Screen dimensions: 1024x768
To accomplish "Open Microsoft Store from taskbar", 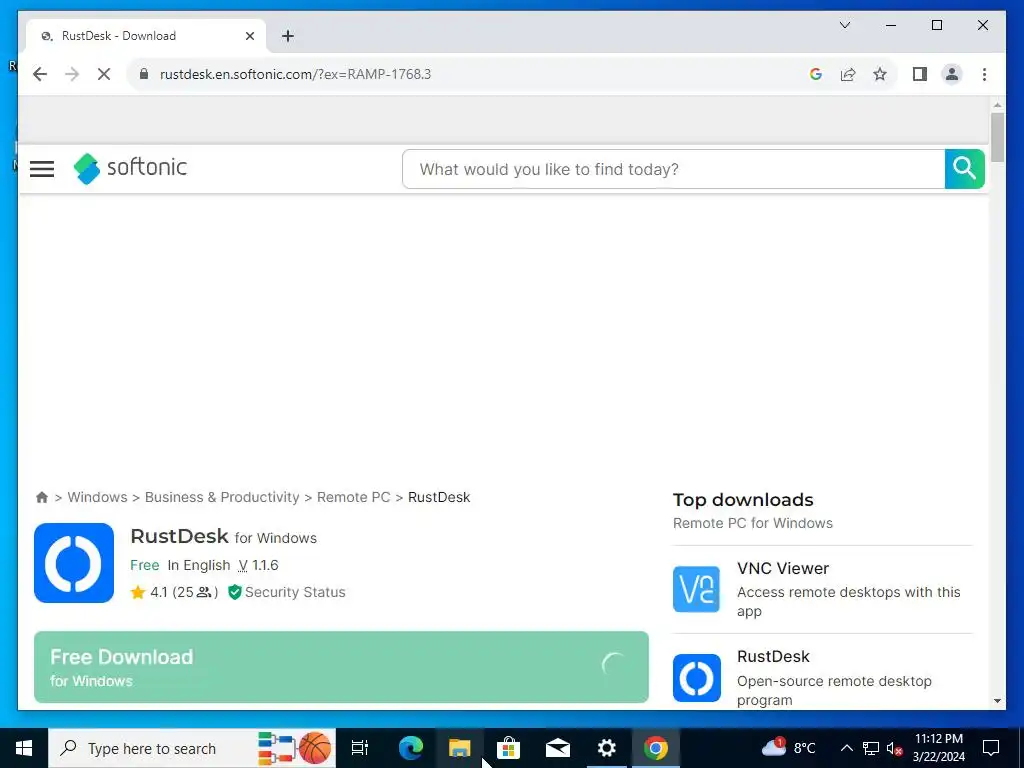I will pyautogui.click(x=508, y=748).
